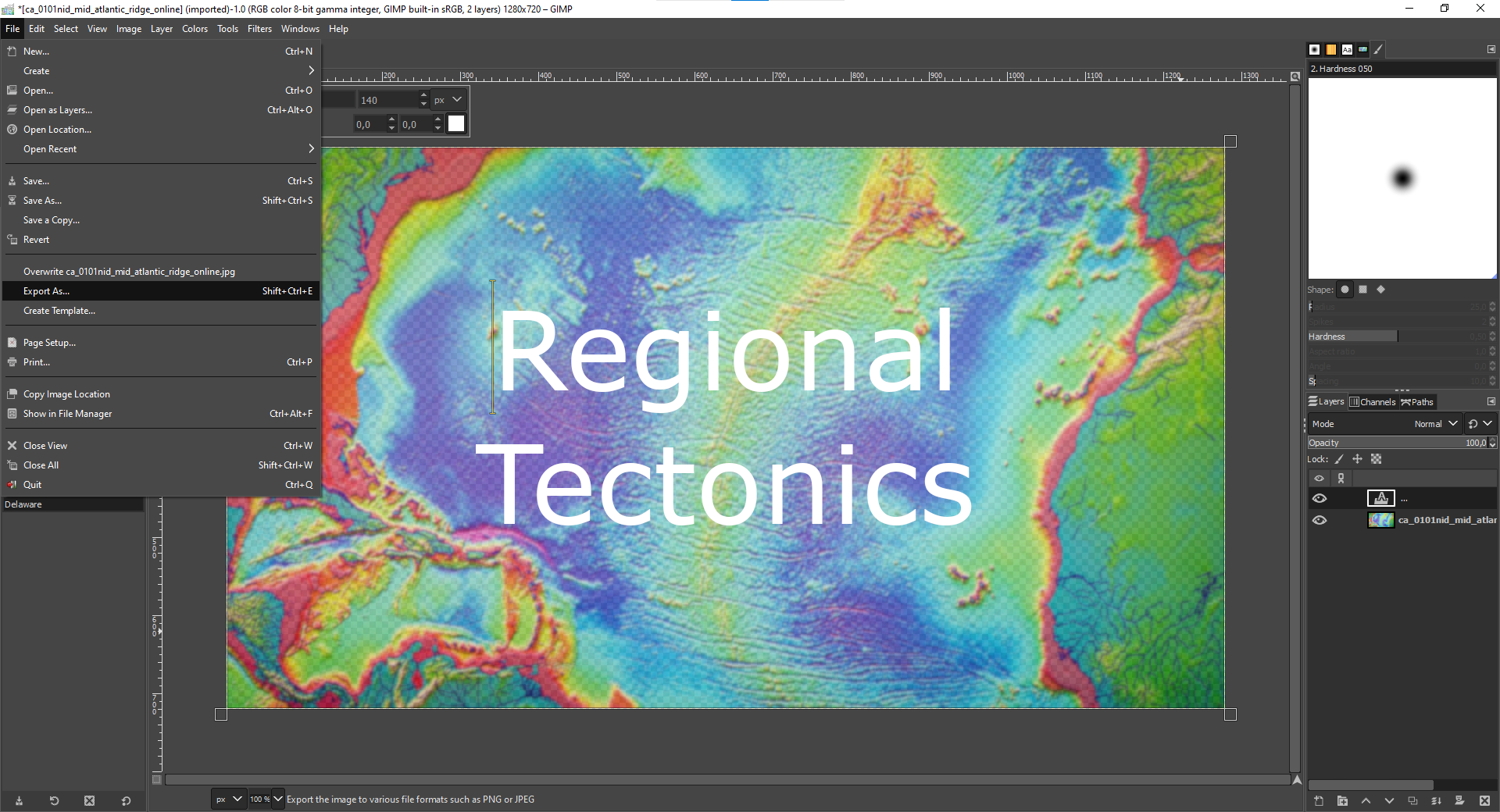Expand the Create submenu
This screenshot has width=1500, height=812.
pos(161,71)
